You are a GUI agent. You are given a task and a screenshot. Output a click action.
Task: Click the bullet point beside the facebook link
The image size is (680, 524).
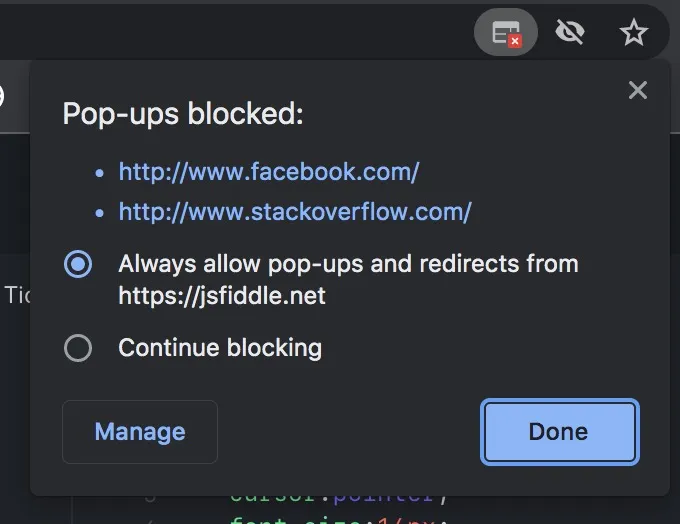pyautogui.click(x=100, y=173)
